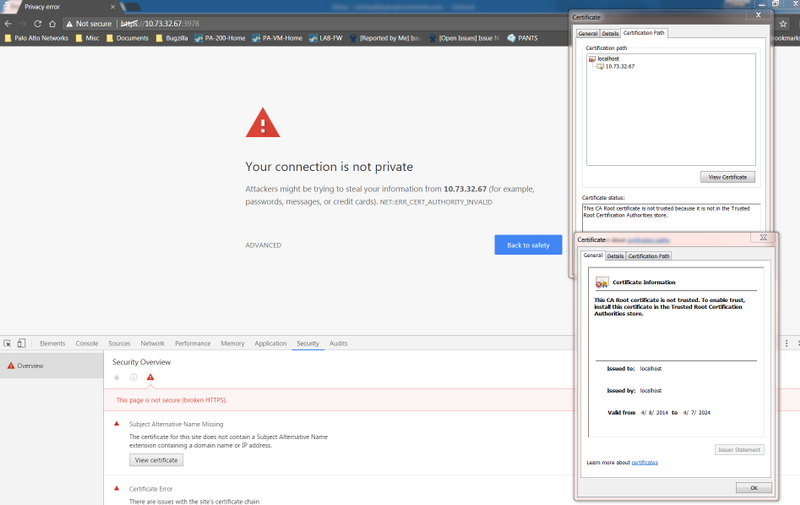This screenshot has width=800, height=505.
Task: Select localhost in the certification path
Action: coord(608,59)
